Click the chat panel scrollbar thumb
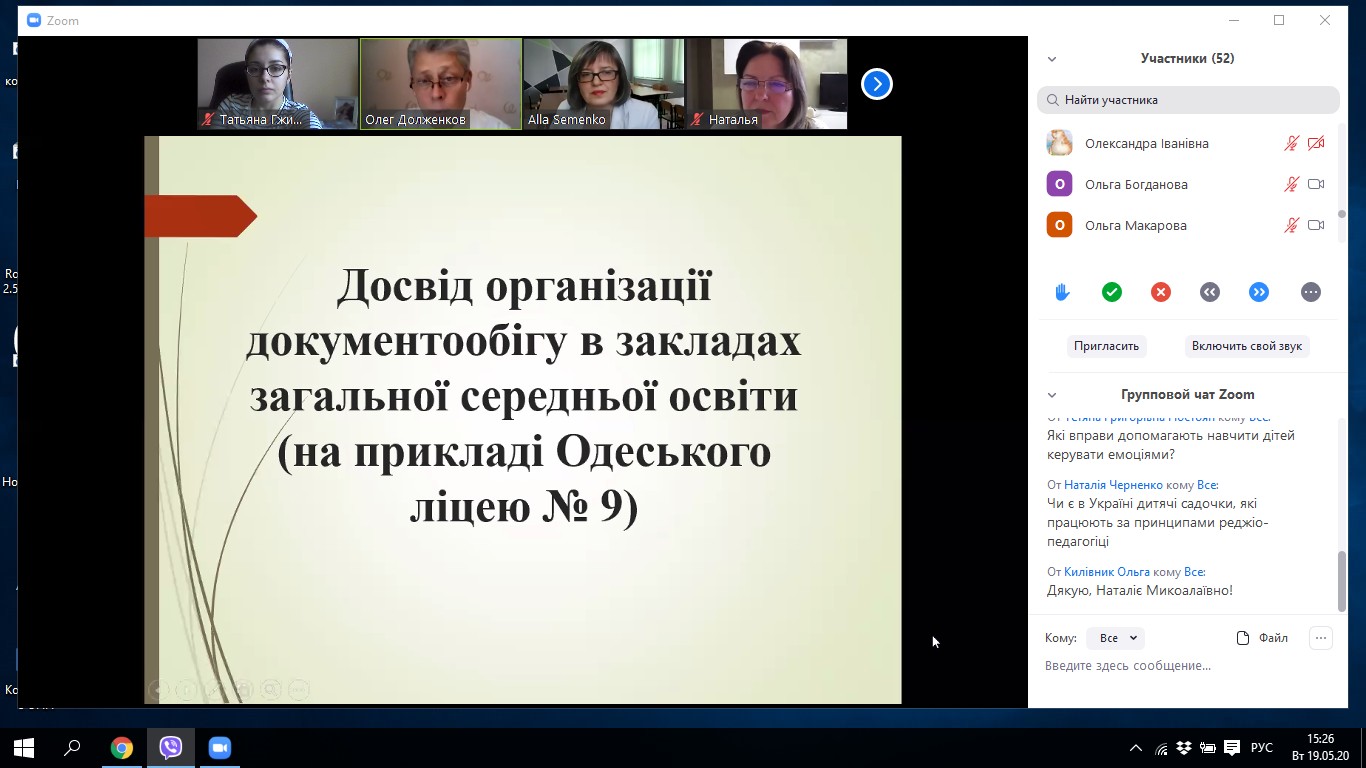The height and width of the screenshot is (768, 1366). [1342, 581]
